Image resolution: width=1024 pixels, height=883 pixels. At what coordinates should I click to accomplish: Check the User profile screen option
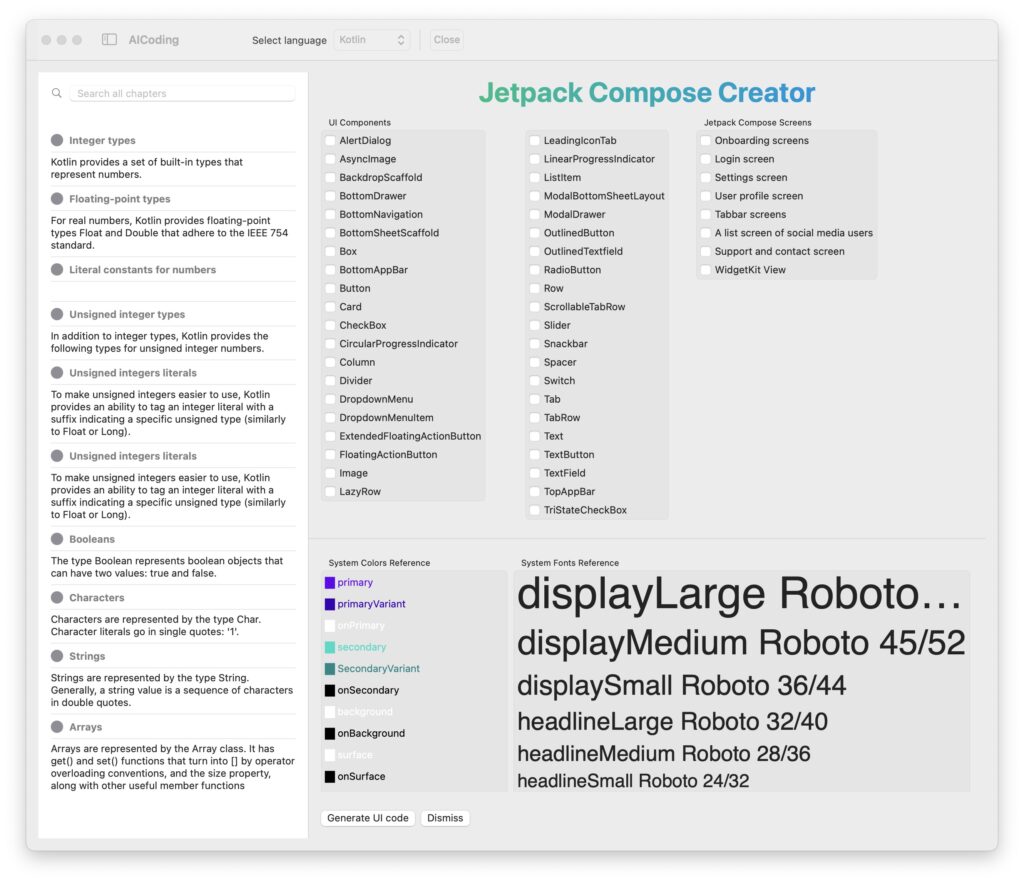(705, 196)
